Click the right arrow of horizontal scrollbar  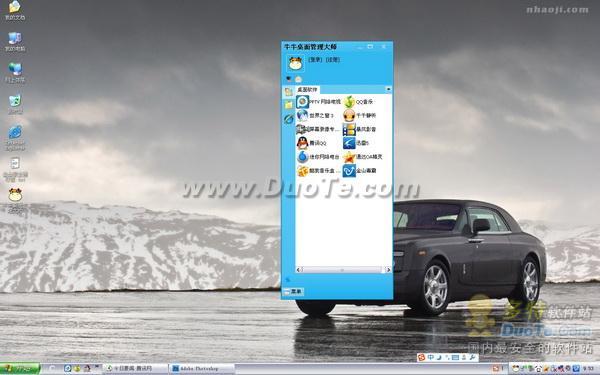click(388, 270)
